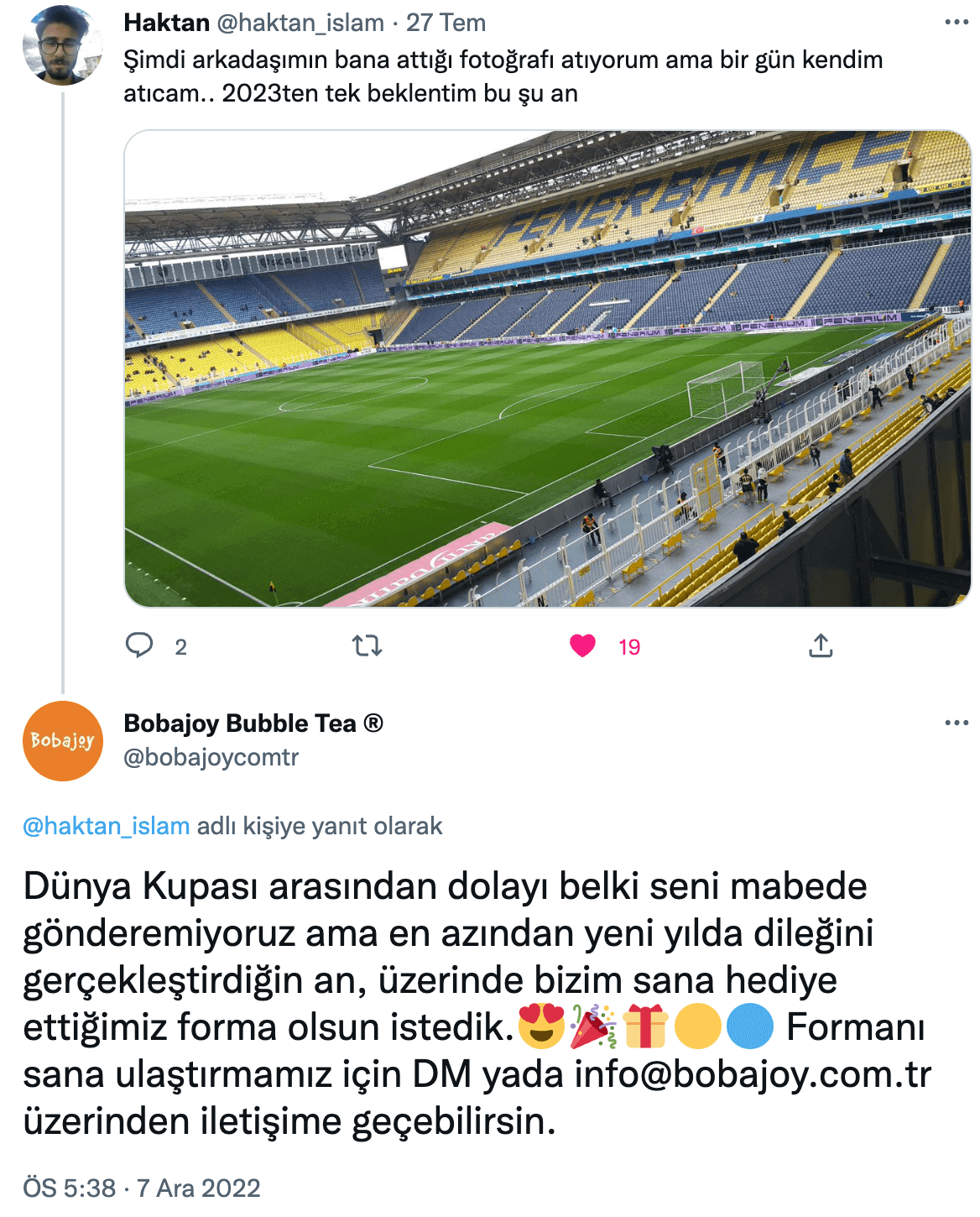Open the @haktan_islam handle beside the name
The width and height of the screenshot is (980, 1217).
[x=300, y=23]
